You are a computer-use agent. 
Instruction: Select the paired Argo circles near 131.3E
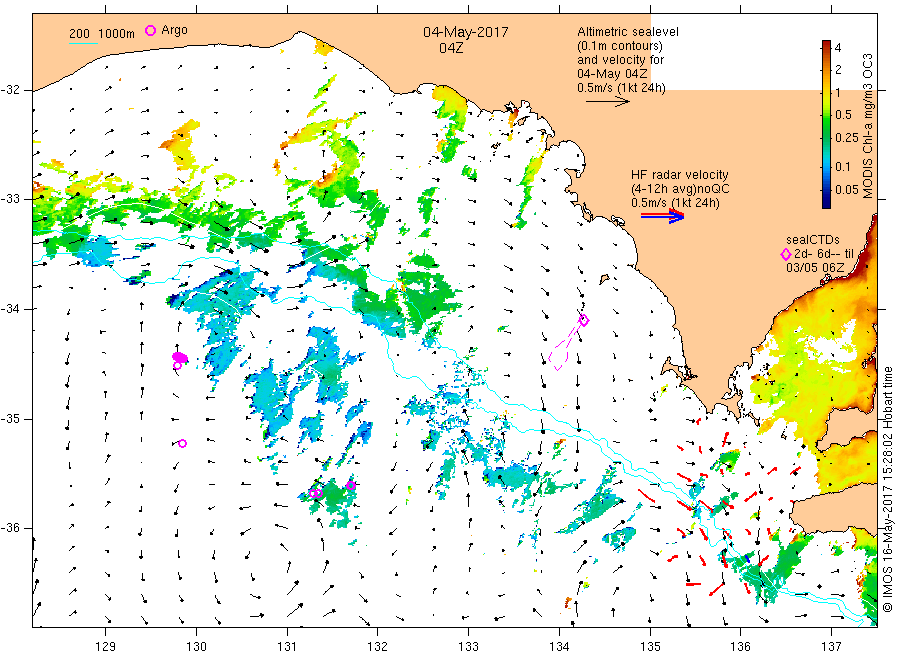[x=316, y=493]
